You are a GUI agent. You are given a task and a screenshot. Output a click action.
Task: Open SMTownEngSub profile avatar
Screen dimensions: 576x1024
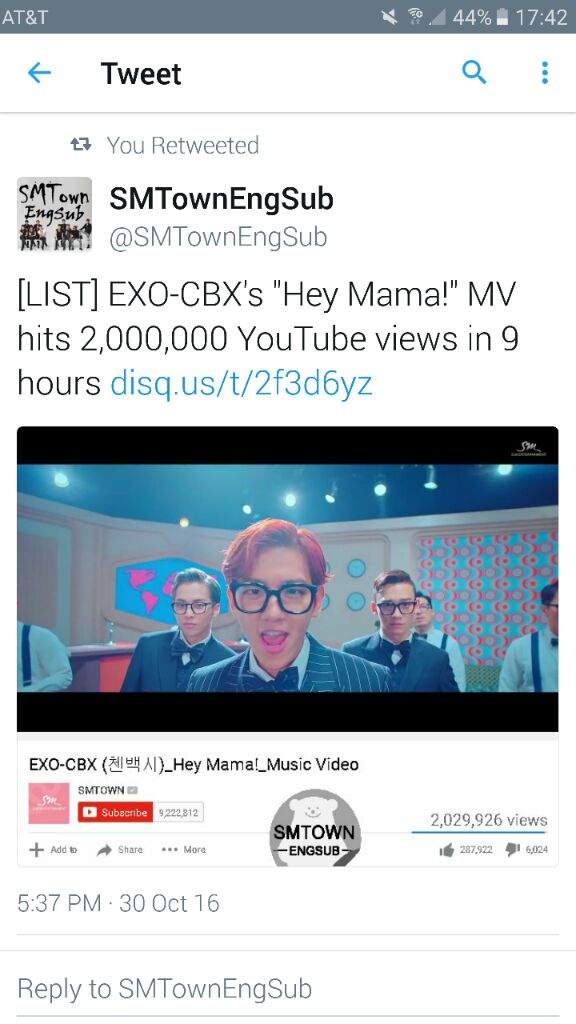pos(54,214)
